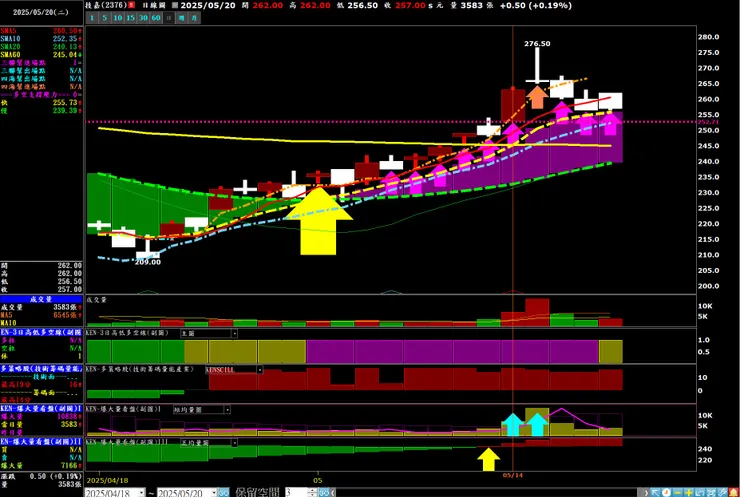Switch to the 5-minute timeframe button

tap(104, 18)
